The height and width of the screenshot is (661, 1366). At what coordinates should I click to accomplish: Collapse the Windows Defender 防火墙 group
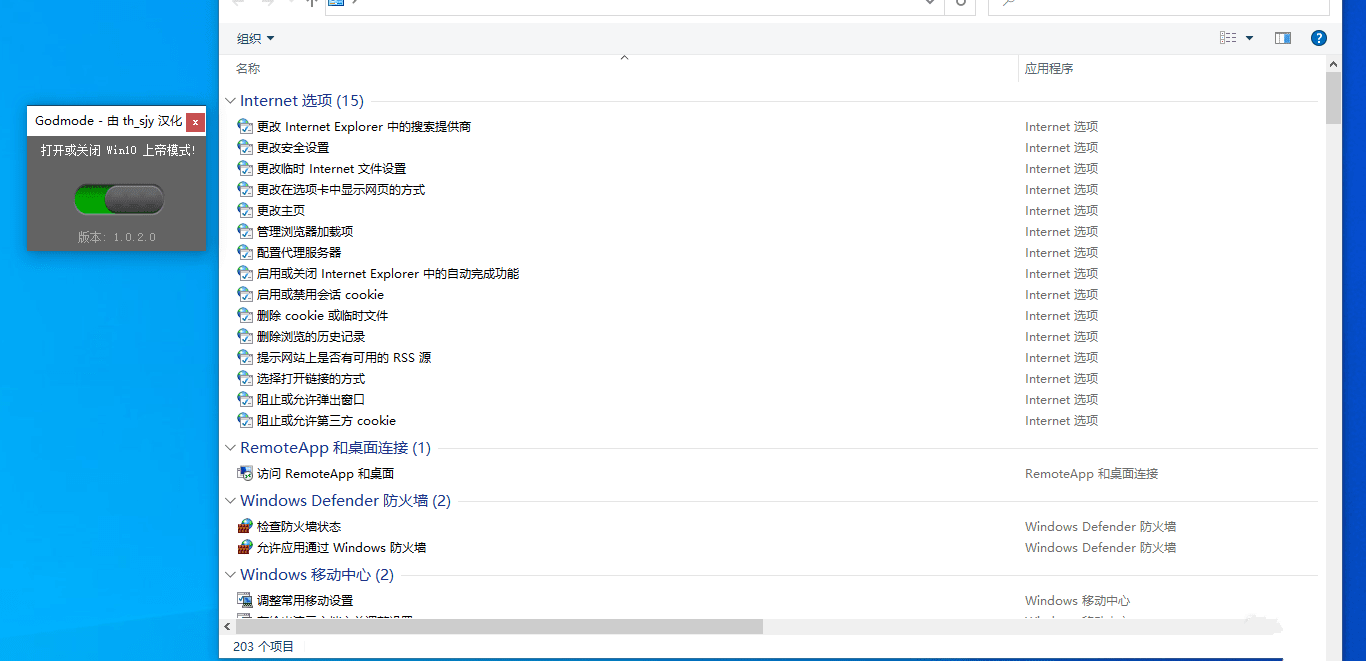231,501
